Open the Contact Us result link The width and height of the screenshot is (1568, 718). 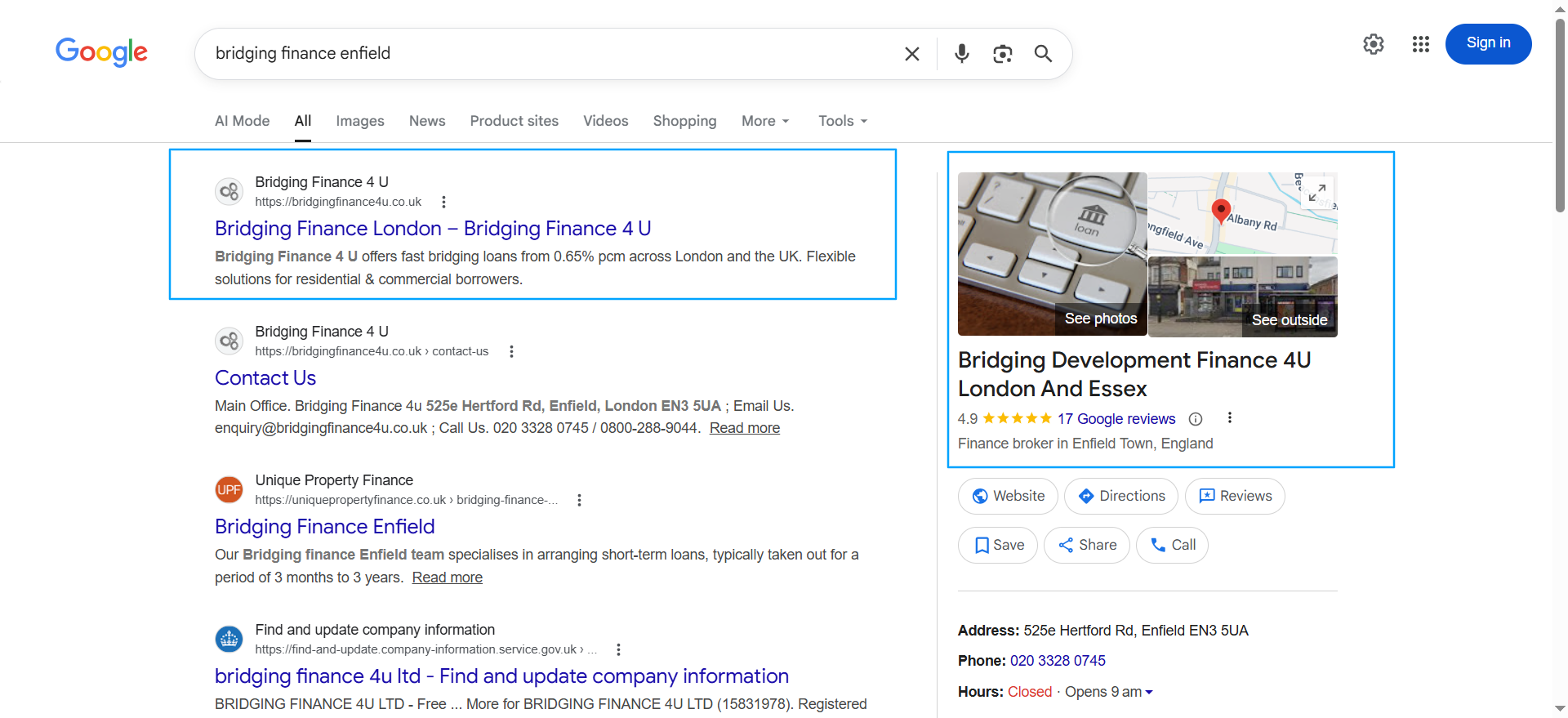[x=265, y=378]
